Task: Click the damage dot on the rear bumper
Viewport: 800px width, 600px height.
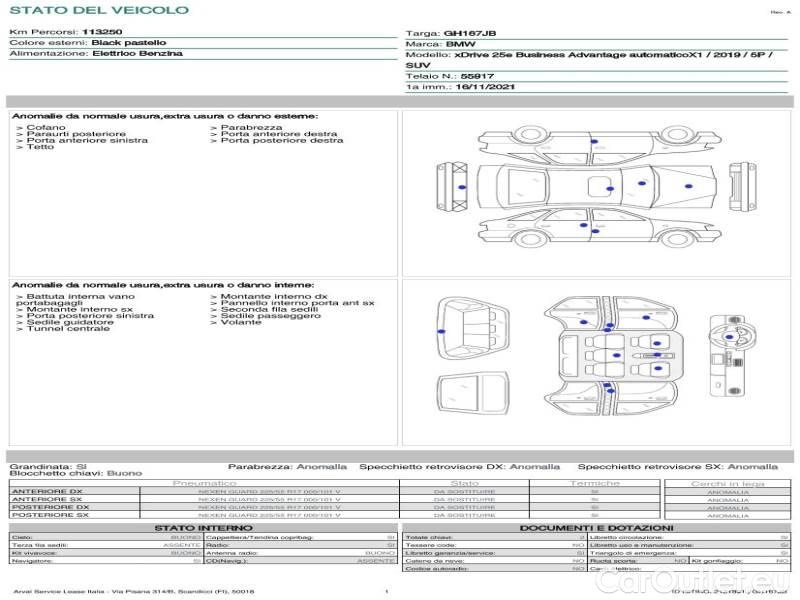Action: point(461,187)
